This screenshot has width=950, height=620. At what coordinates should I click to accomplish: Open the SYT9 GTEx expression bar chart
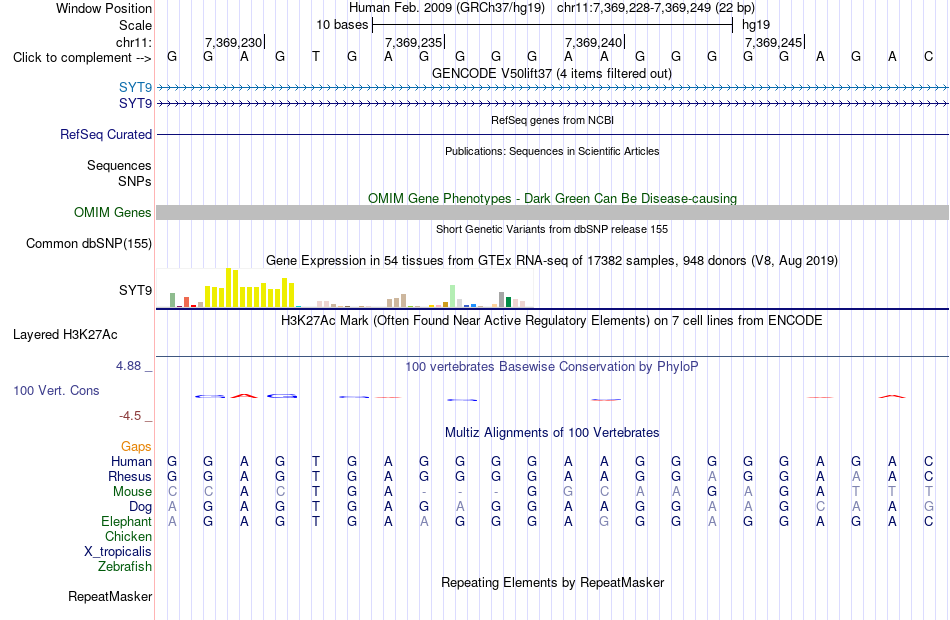coord(345,288)
